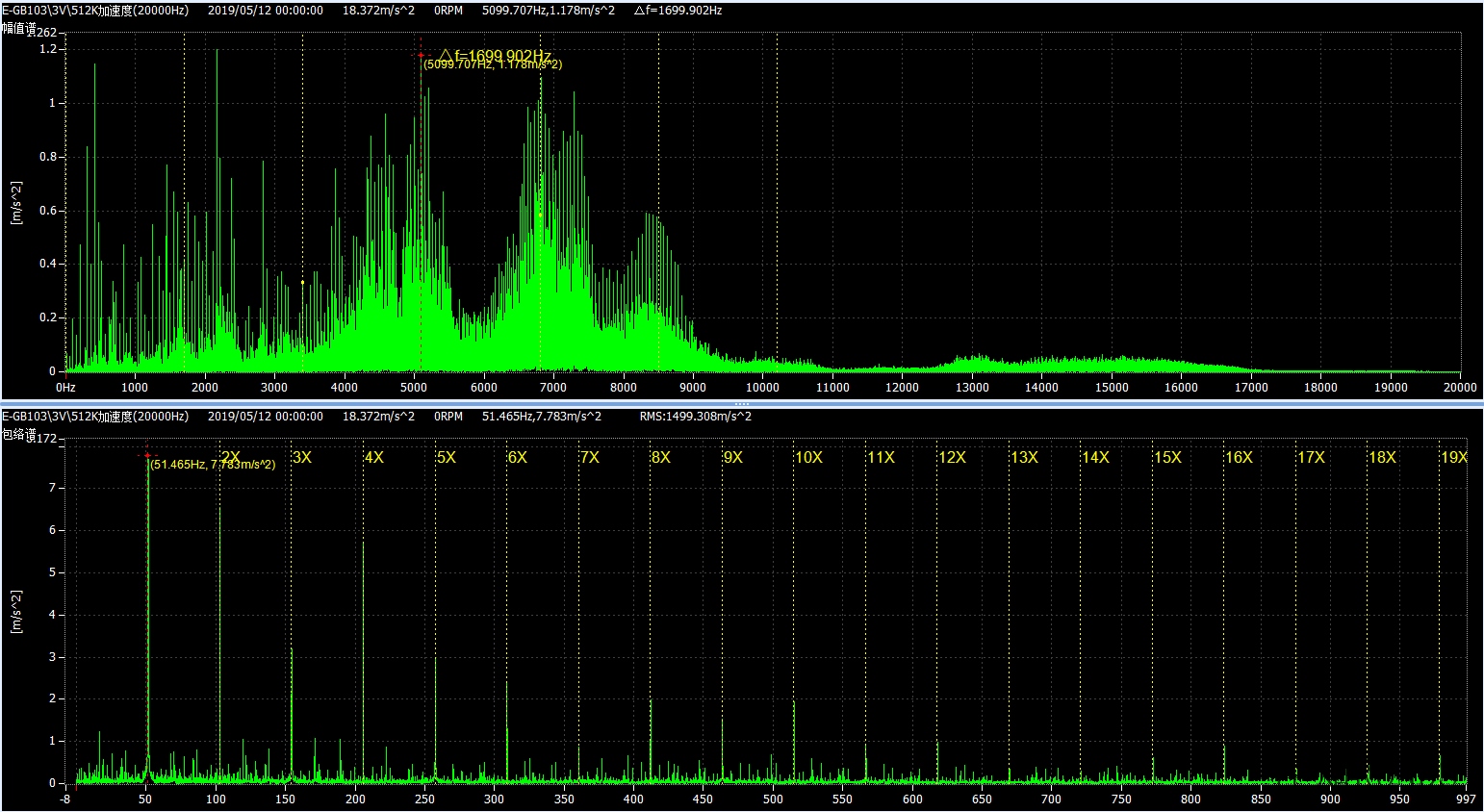Click the top chart's E-GB103 channel title
The width and height of the screenshot is (1484, 812).
coord(95,11)
